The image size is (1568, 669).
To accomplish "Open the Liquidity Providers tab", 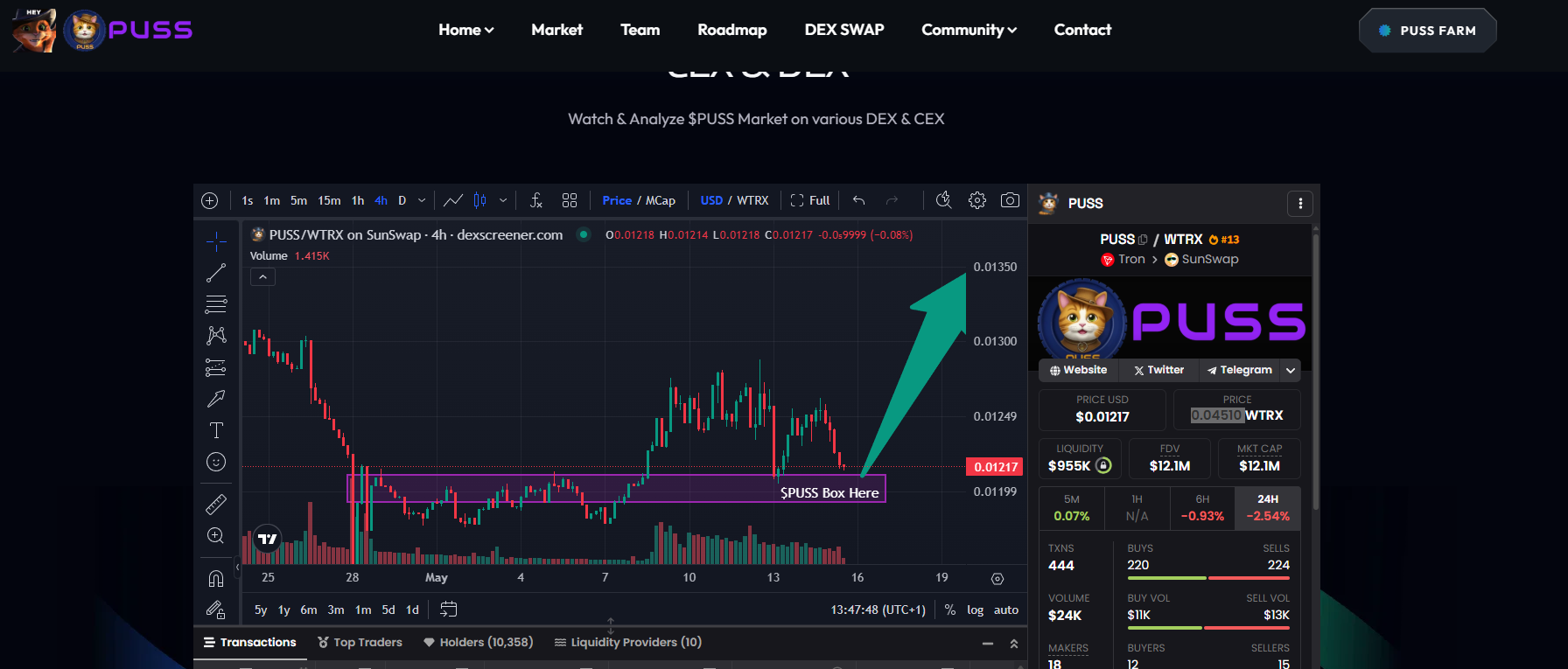I will click(628, 642).
